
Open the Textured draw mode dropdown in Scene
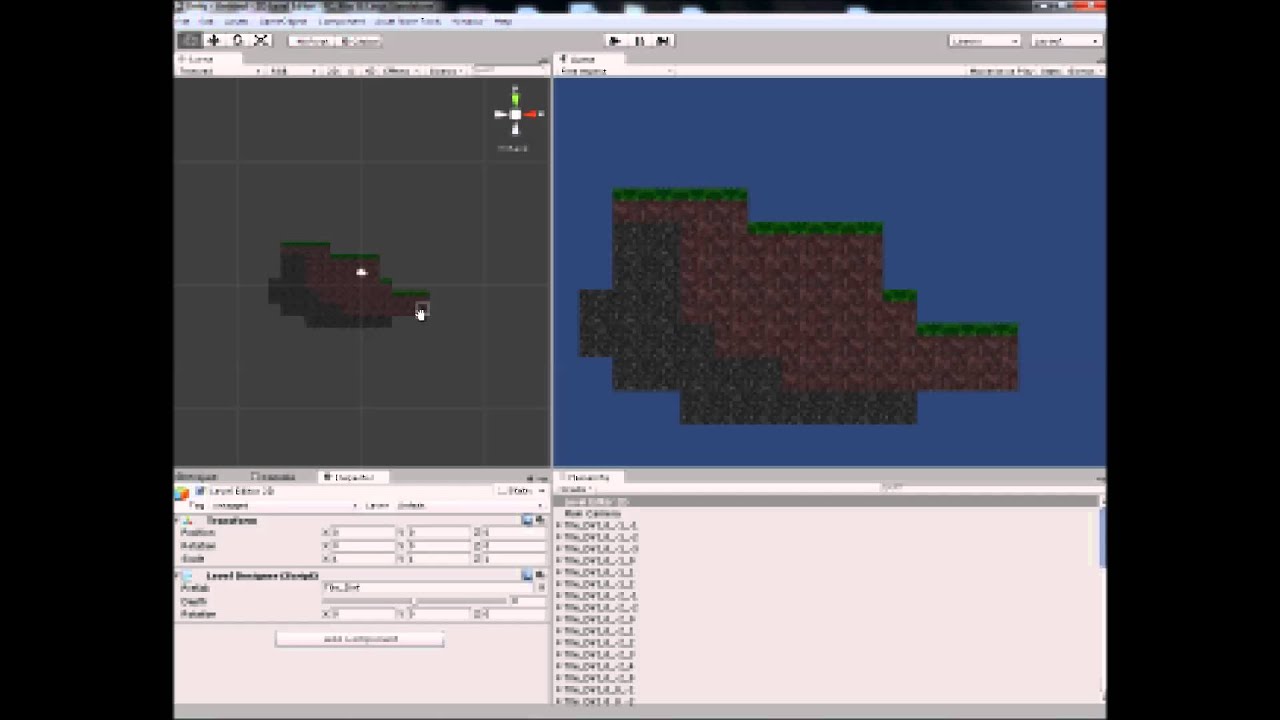220,71
